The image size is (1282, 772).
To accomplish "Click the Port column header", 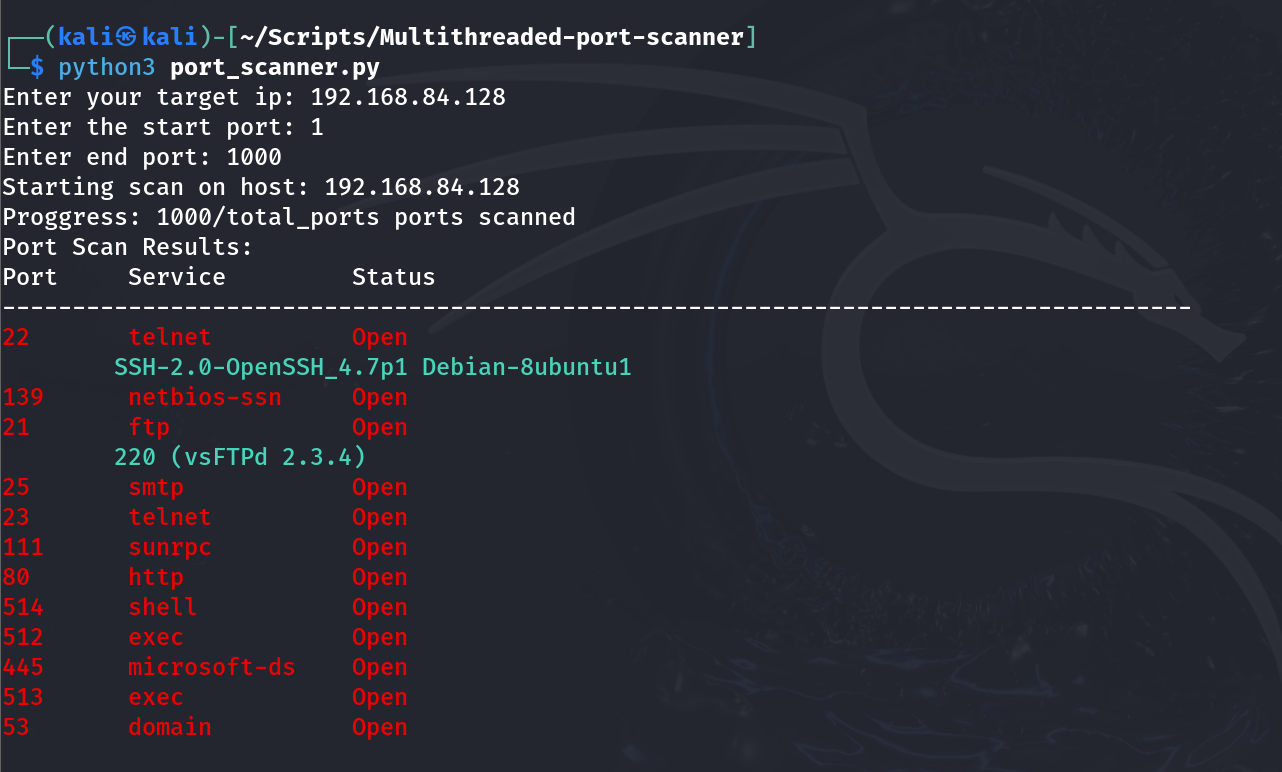I will tap(30, 277).
